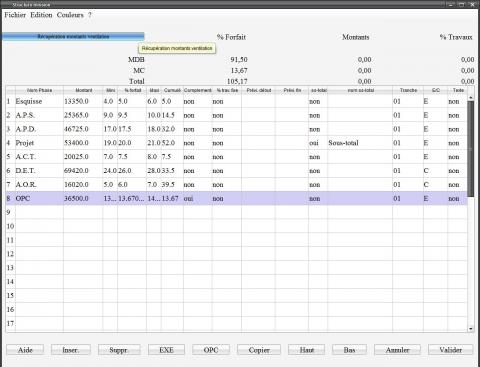The image size is (480, 367).
Task: Click the 36500.0 montant cell
Action: click(83, 198)
